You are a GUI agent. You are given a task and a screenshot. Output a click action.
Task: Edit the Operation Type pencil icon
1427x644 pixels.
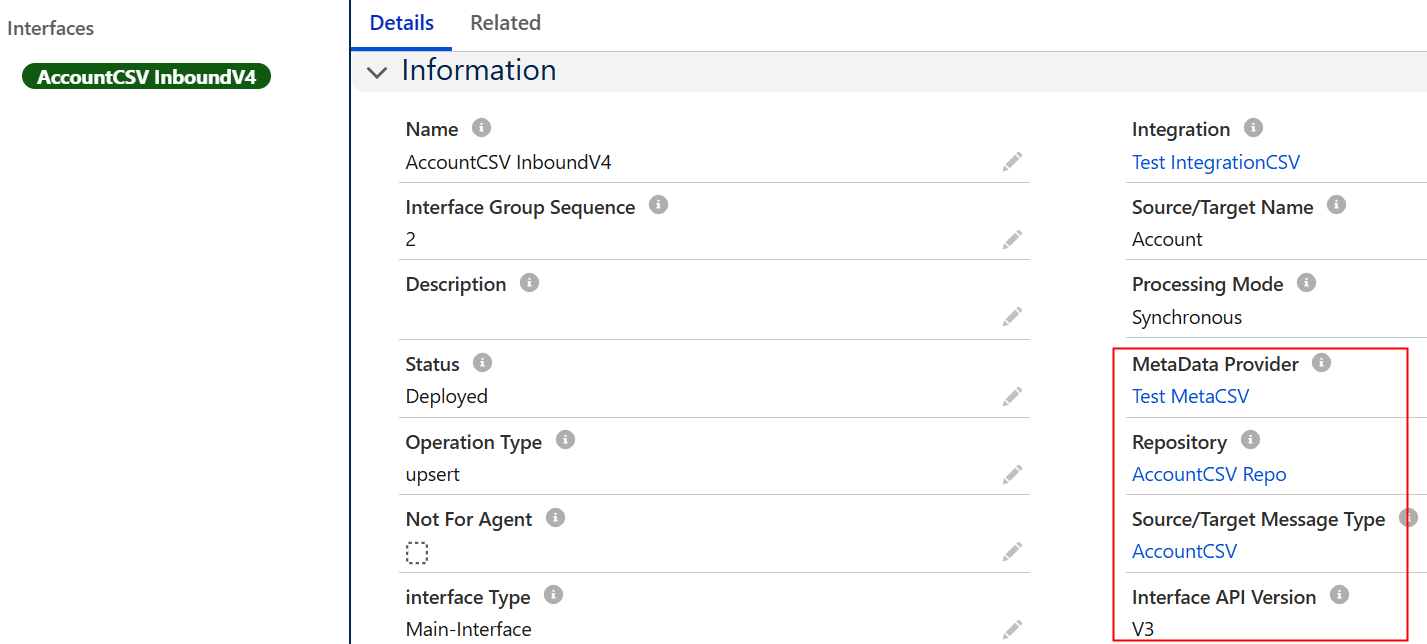(x=1013, y=474)
